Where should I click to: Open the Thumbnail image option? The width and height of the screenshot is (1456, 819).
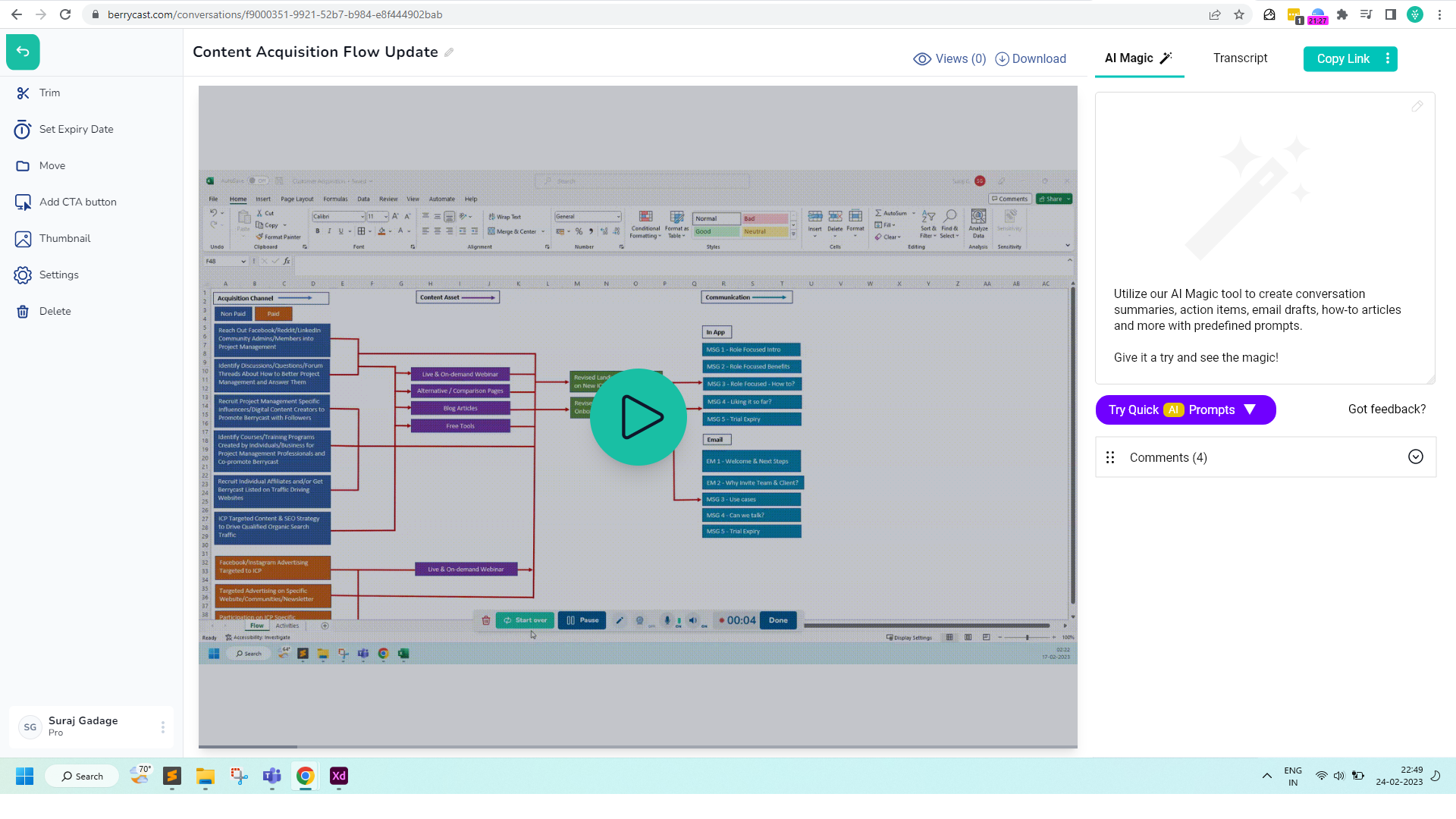[x=24, y=239]
